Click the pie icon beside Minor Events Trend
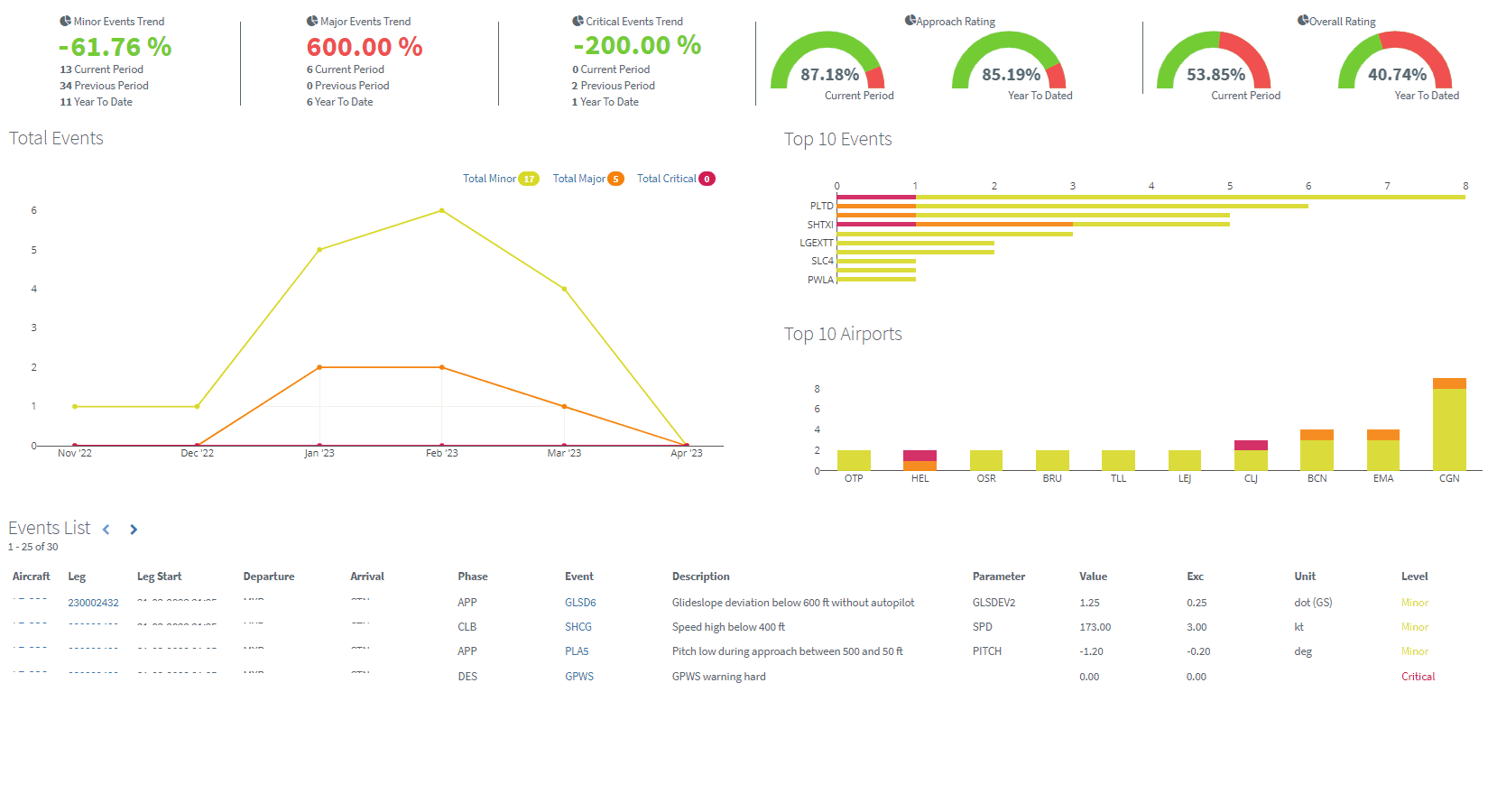Image resolution: width=1488 pixels, height=812 pixels. [x=65, y=21]
